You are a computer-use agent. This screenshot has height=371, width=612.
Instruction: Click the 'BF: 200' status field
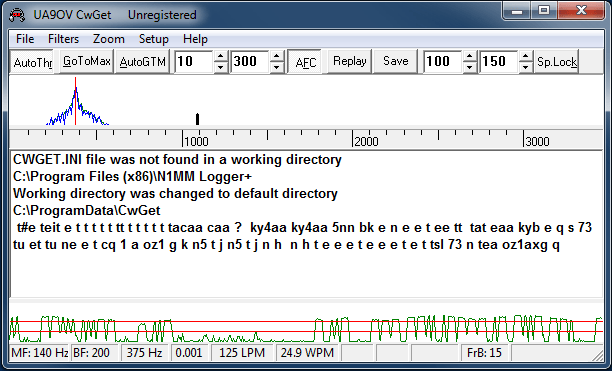click(94, 353)
